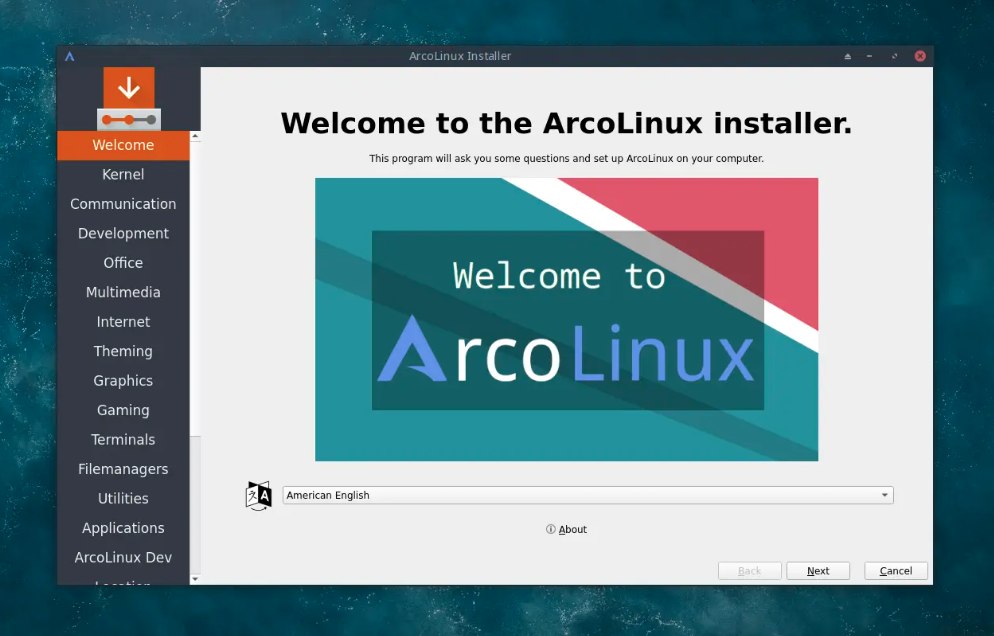Minimize the ArcoLinux Installer window

tap(870, 56)
